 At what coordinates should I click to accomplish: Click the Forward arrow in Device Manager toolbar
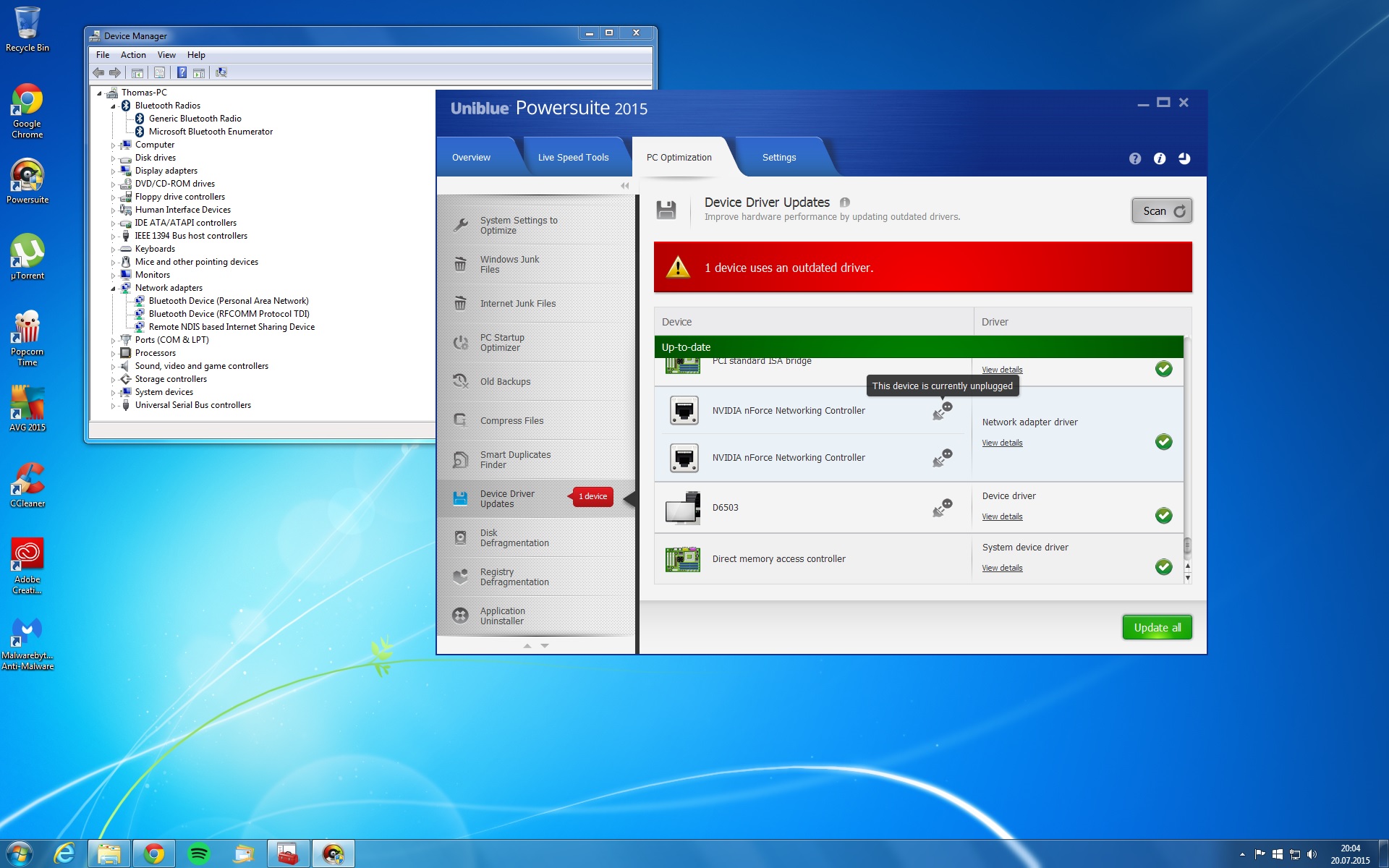point(114,72)
